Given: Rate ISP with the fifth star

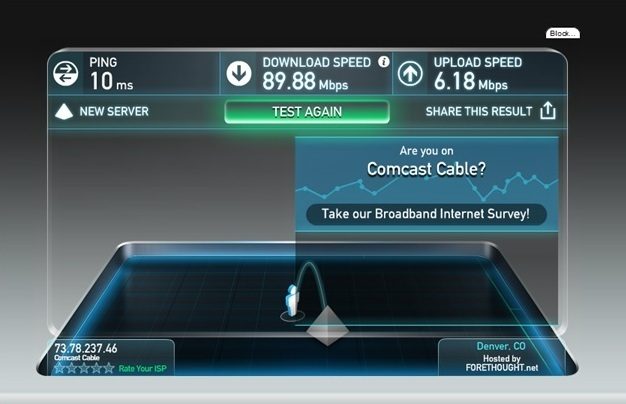Looking at the screenshot, I should pos(109,368).
